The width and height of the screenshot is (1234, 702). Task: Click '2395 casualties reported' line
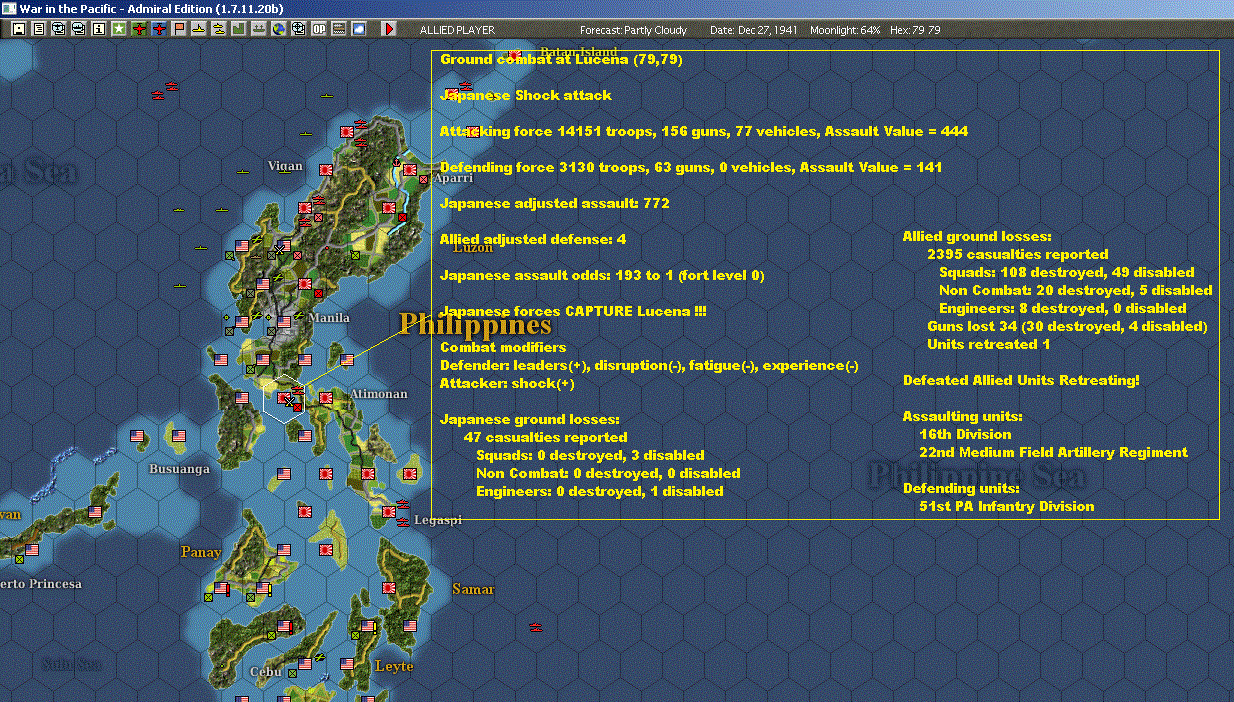point(1018,254)
